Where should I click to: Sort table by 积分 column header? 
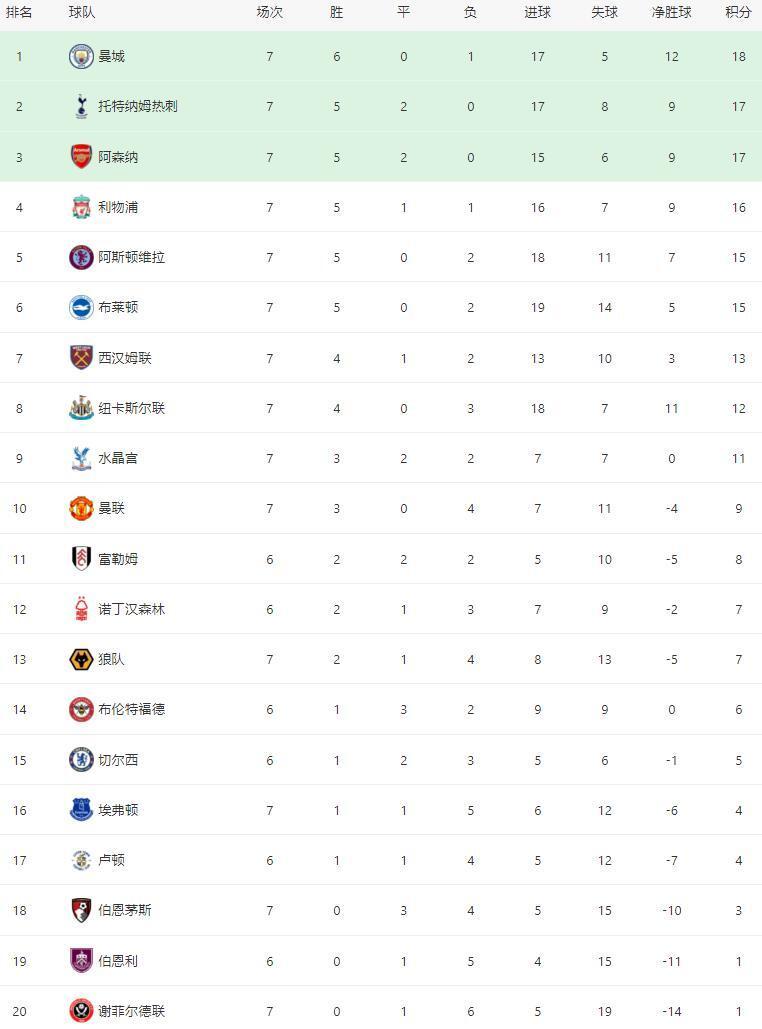point(738,13)
